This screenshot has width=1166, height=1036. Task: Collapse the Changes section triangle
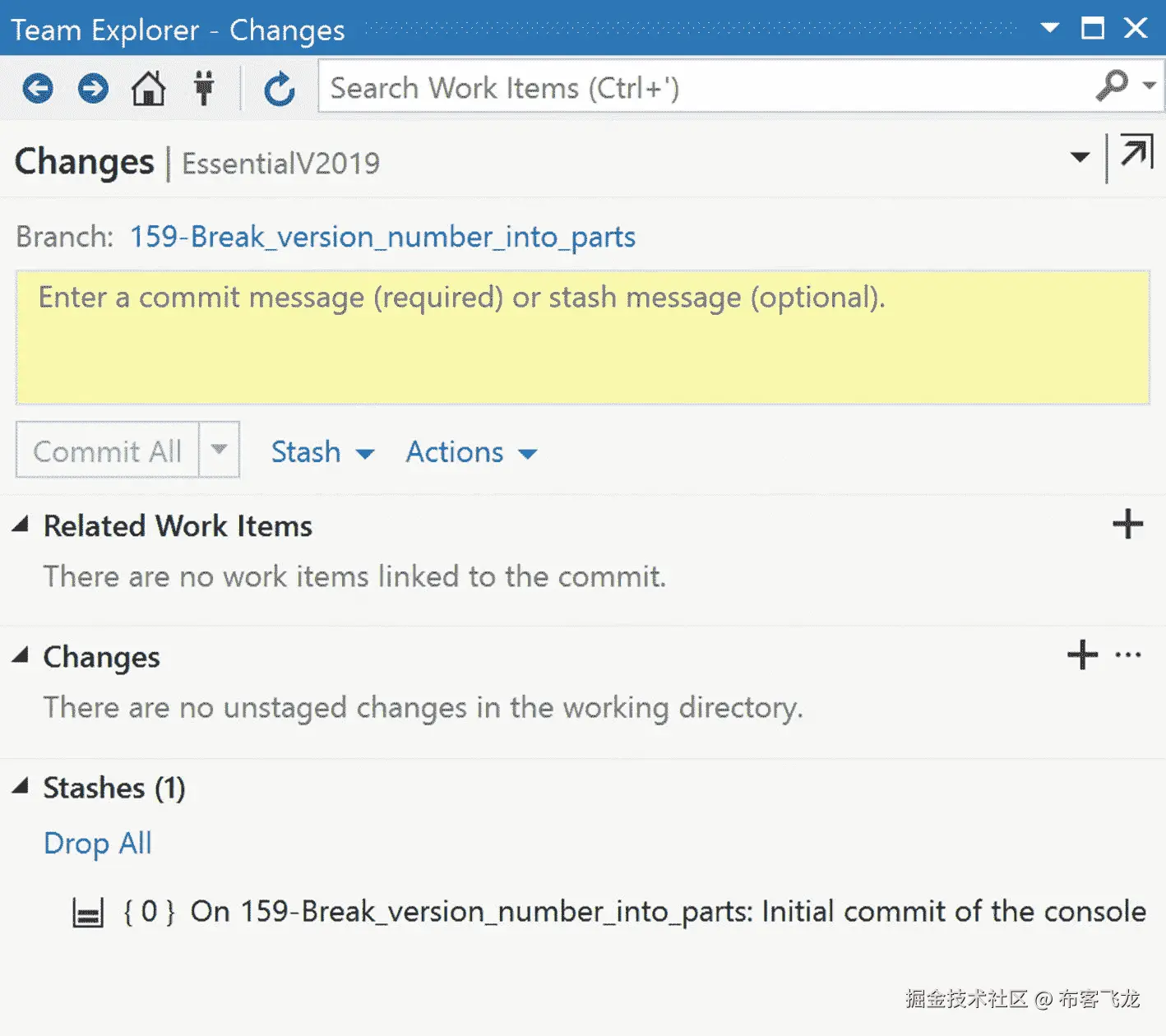click(21, 655)
